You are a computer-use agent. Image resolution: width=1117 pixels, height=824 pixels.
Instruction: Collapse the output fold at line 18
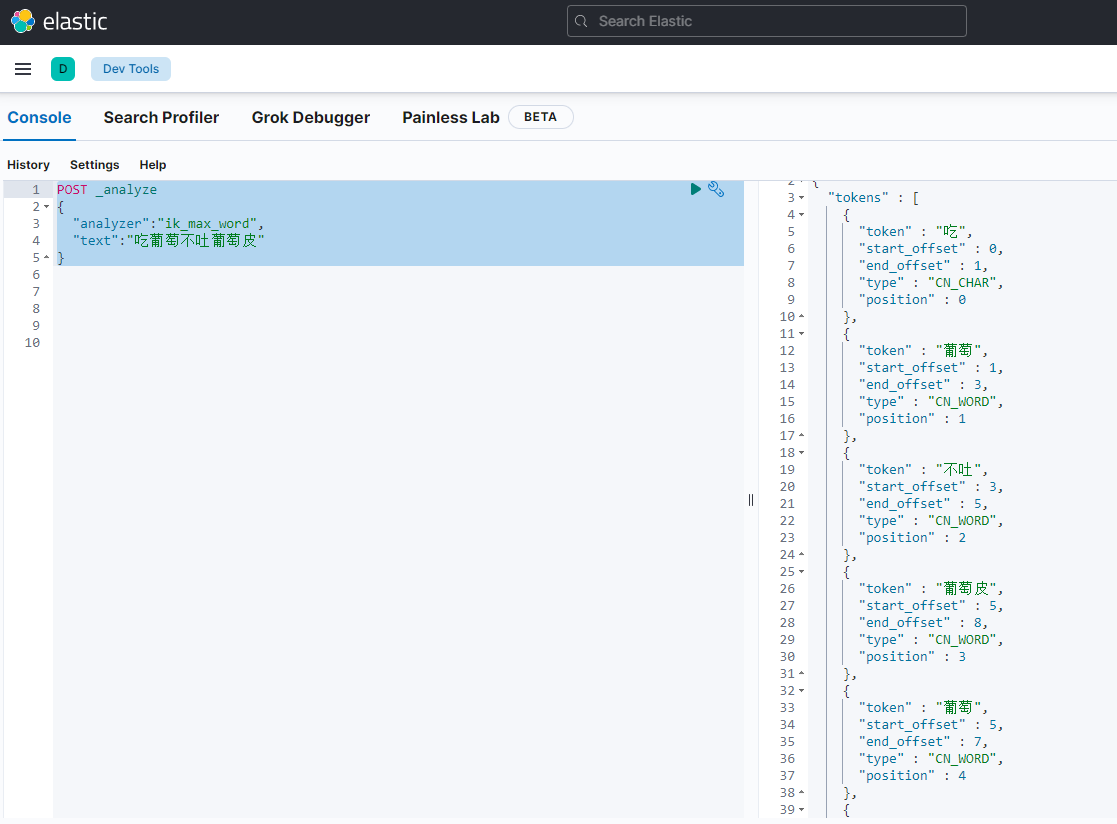point(801,452)
